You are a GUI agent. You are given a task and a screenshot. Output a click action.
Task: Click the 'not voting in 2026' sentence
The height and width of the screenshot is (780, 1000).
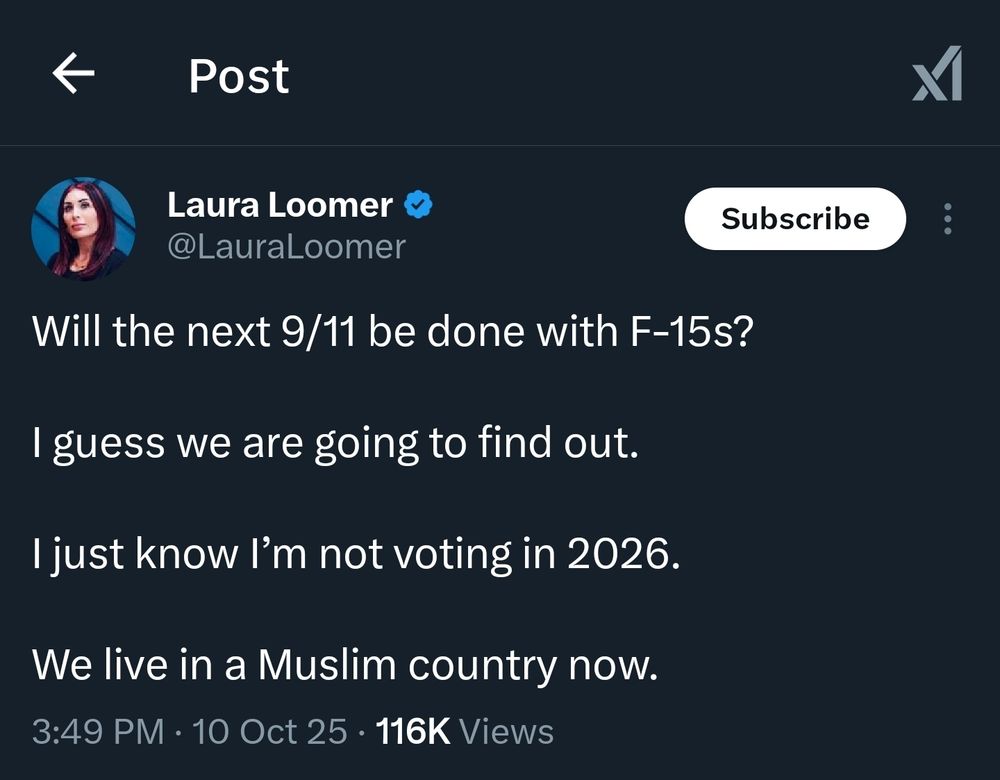click(x=357, y=554)
